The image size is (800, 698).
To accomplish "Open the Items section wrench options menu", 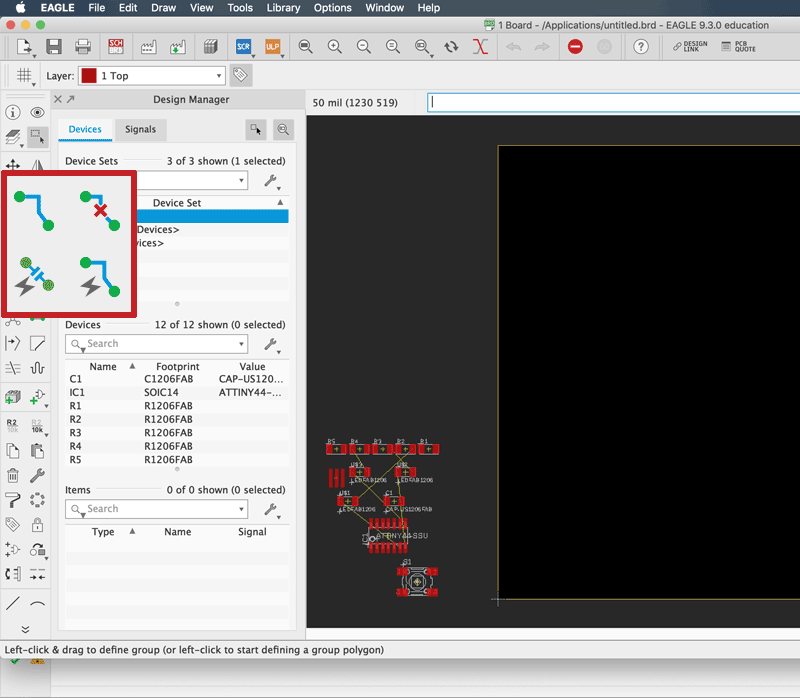I will (271, 509).
